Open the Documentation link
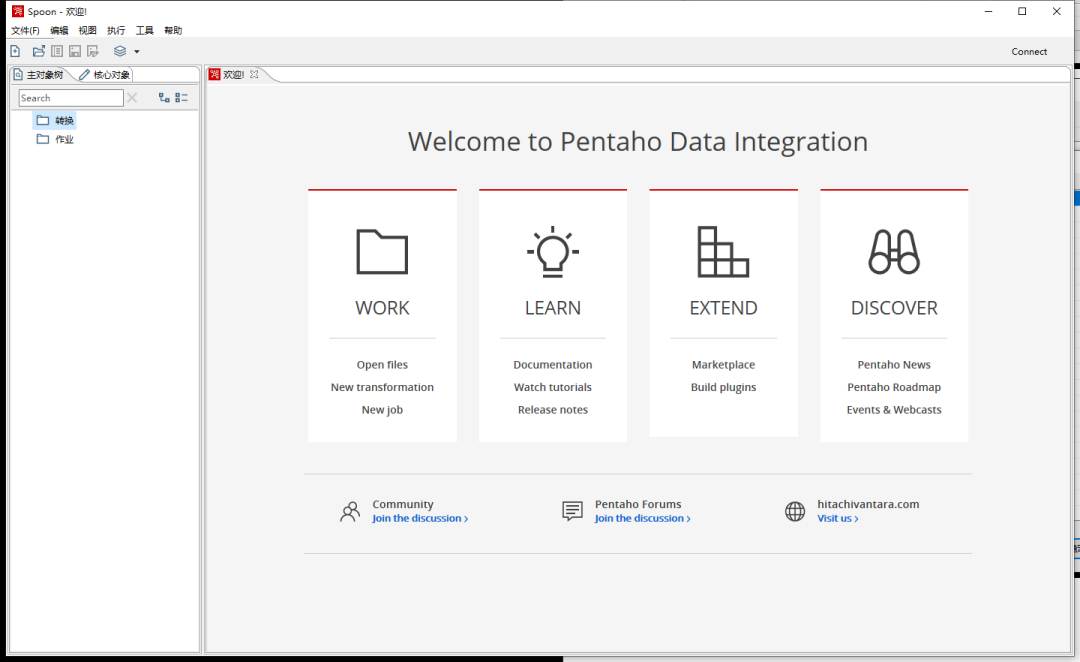This screenshot has width=1080, height=662. (x=552, y=364)
